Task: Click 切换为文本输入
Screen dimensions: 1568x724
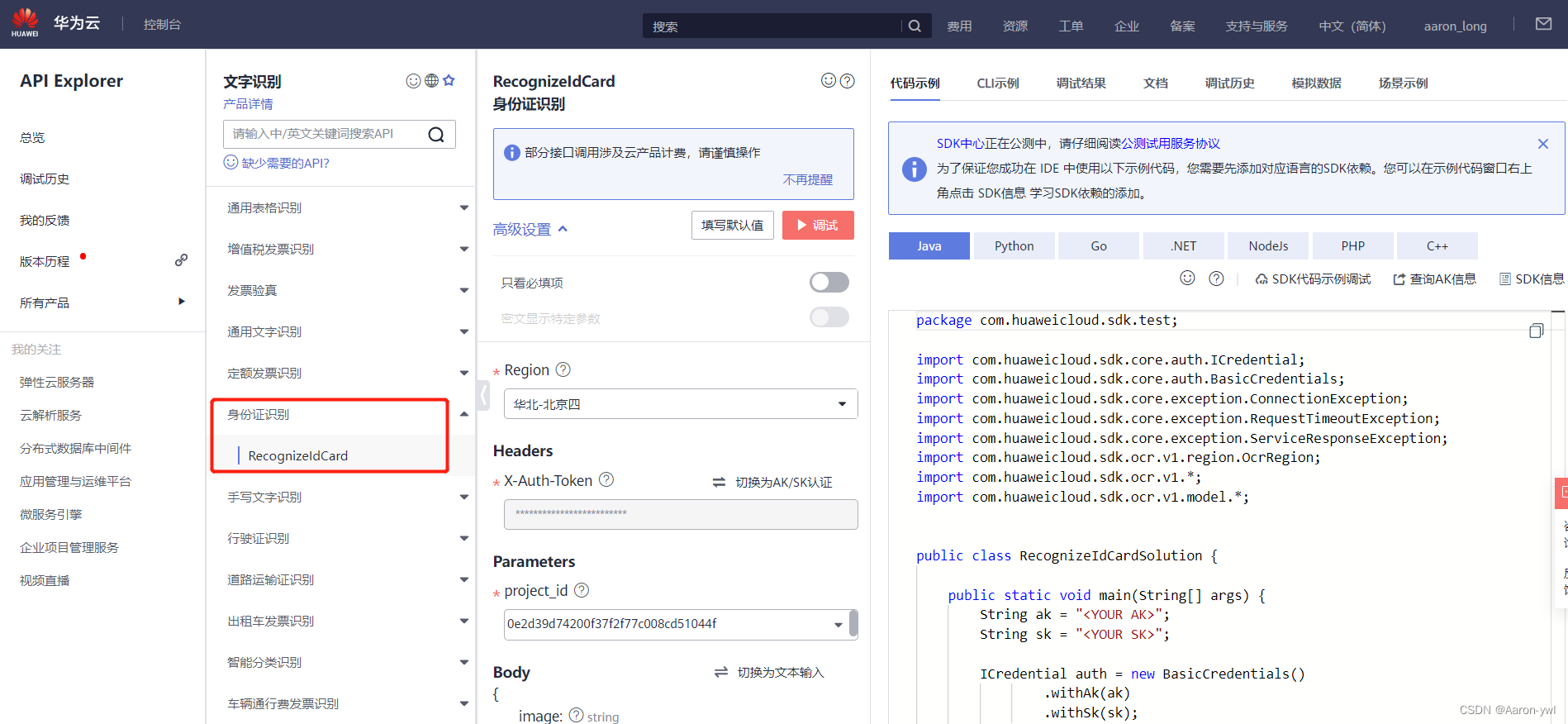Action: point(769,672)
